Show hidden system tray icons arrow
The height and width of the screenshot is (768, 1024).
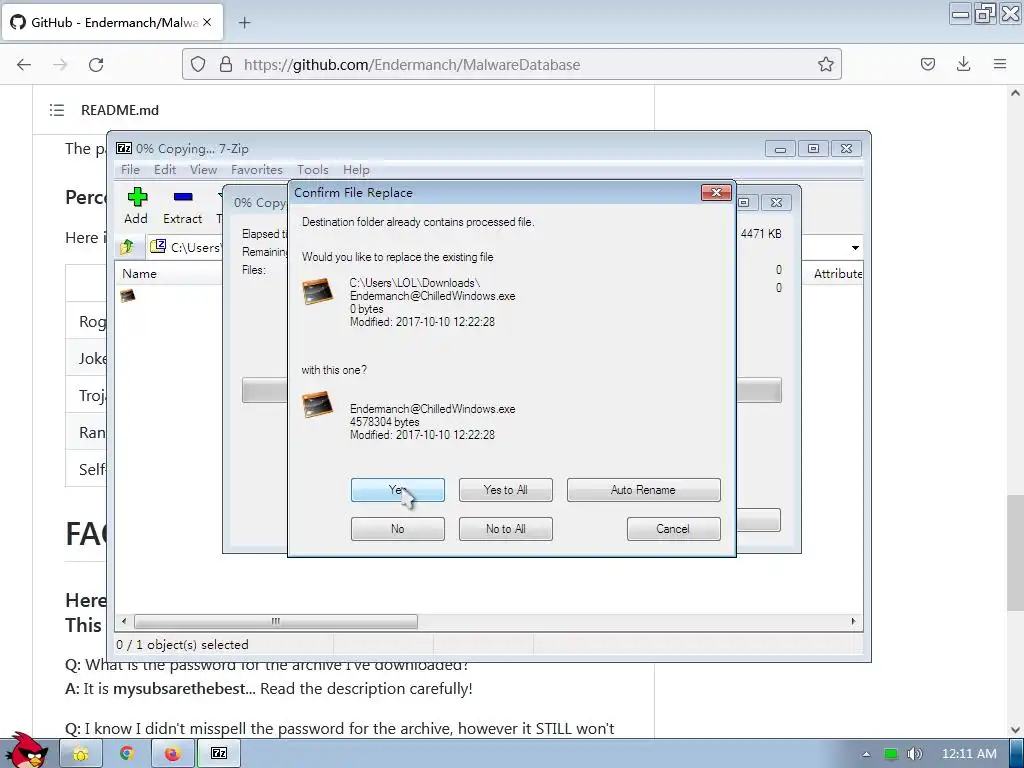(x=866, y=754)
